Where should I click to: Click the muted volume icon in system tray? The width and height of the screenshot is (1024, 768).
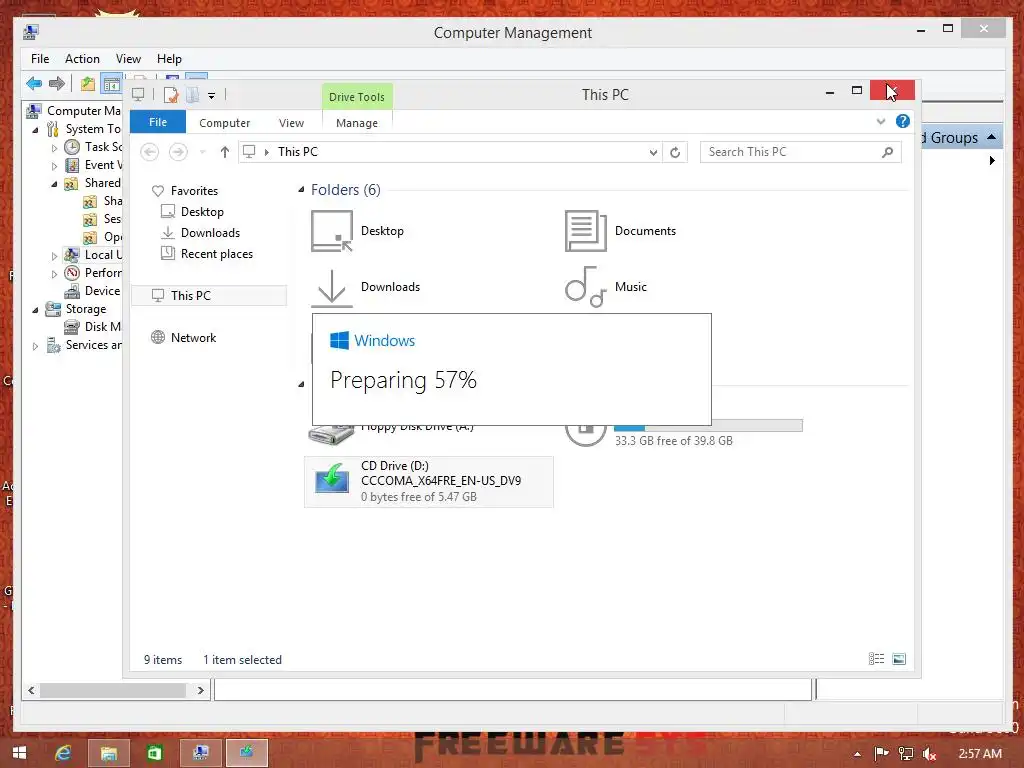[x=930, y=754]
